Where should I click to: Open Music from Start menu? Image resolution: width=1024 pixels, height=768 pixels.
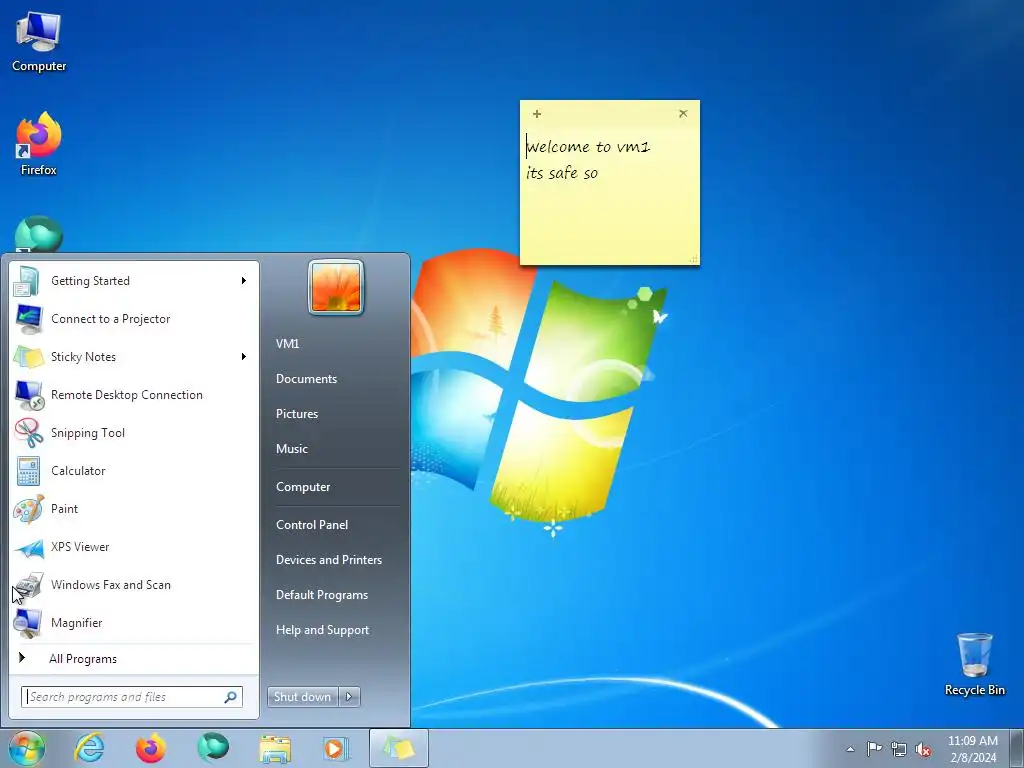point(291,449)
